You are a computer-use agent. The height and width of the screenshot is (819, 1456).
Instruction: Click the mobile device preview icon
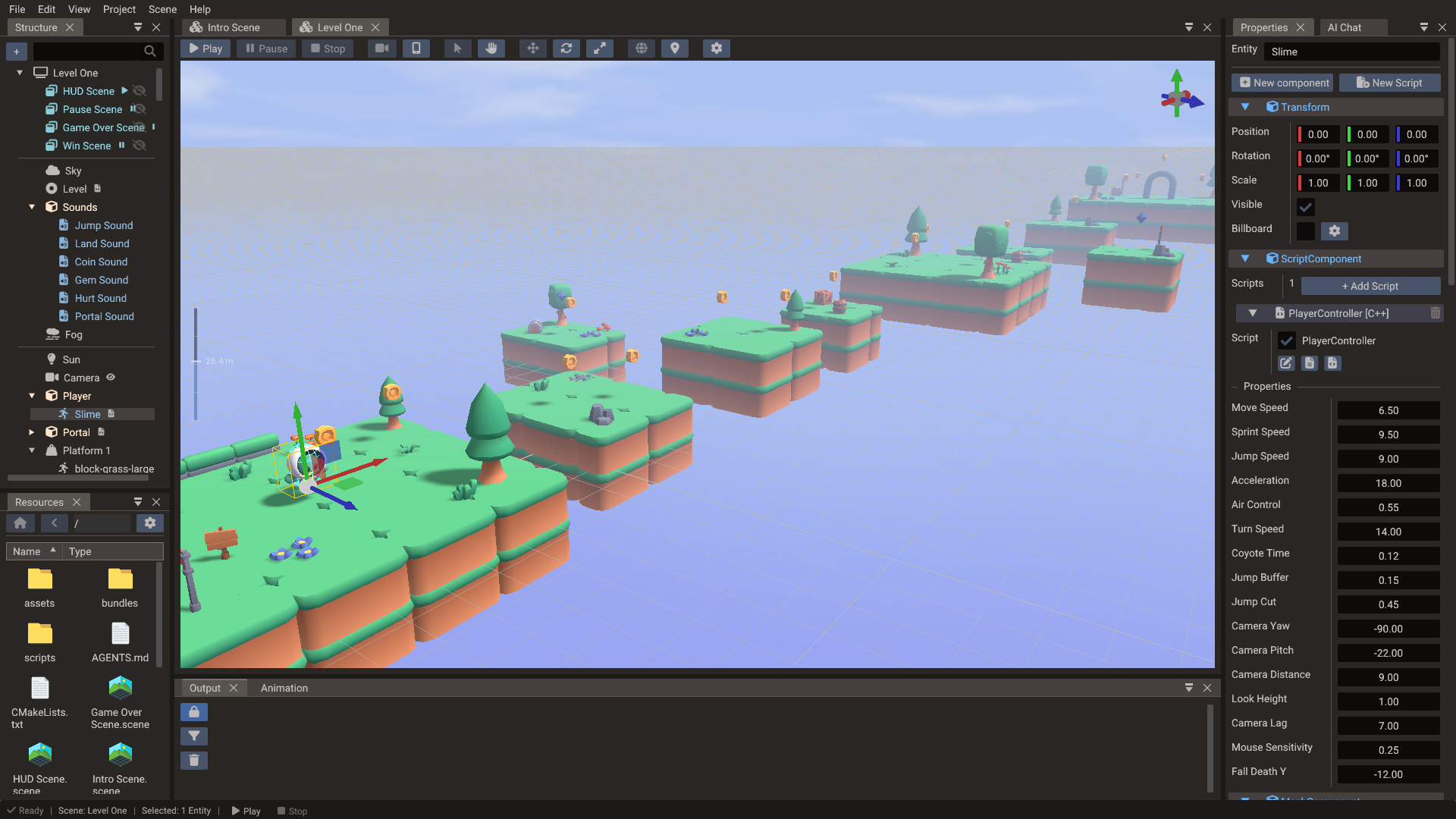pos(416,49)
